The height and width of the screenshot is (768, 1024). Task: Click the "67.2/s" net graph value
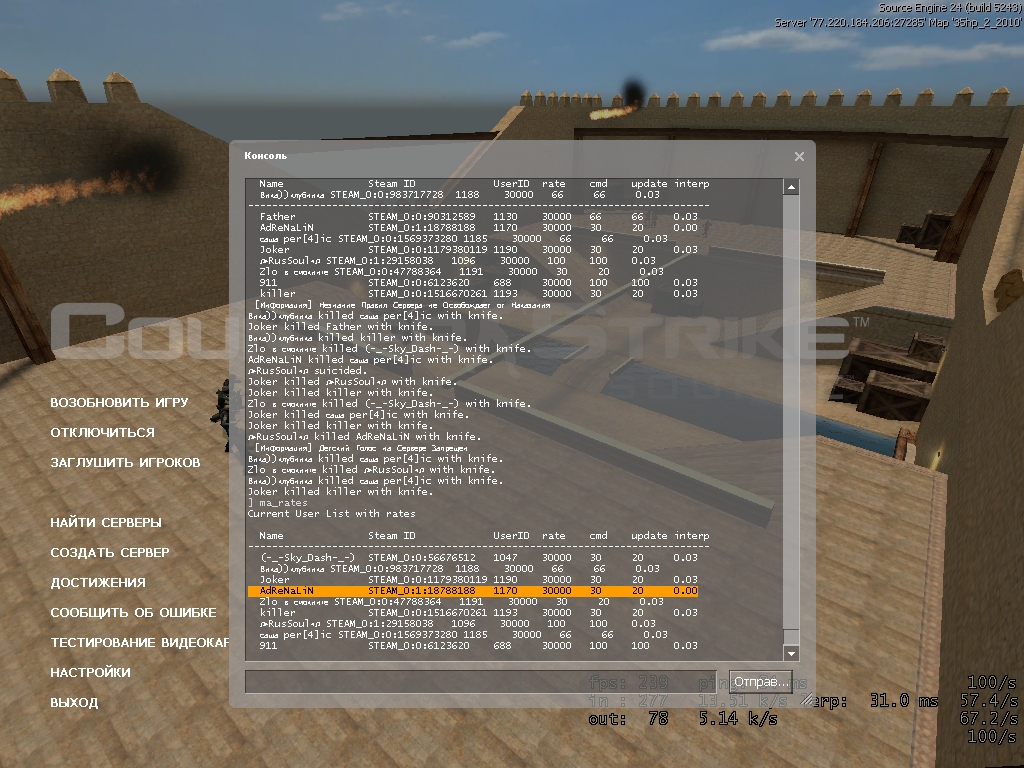tap(988, 718)
